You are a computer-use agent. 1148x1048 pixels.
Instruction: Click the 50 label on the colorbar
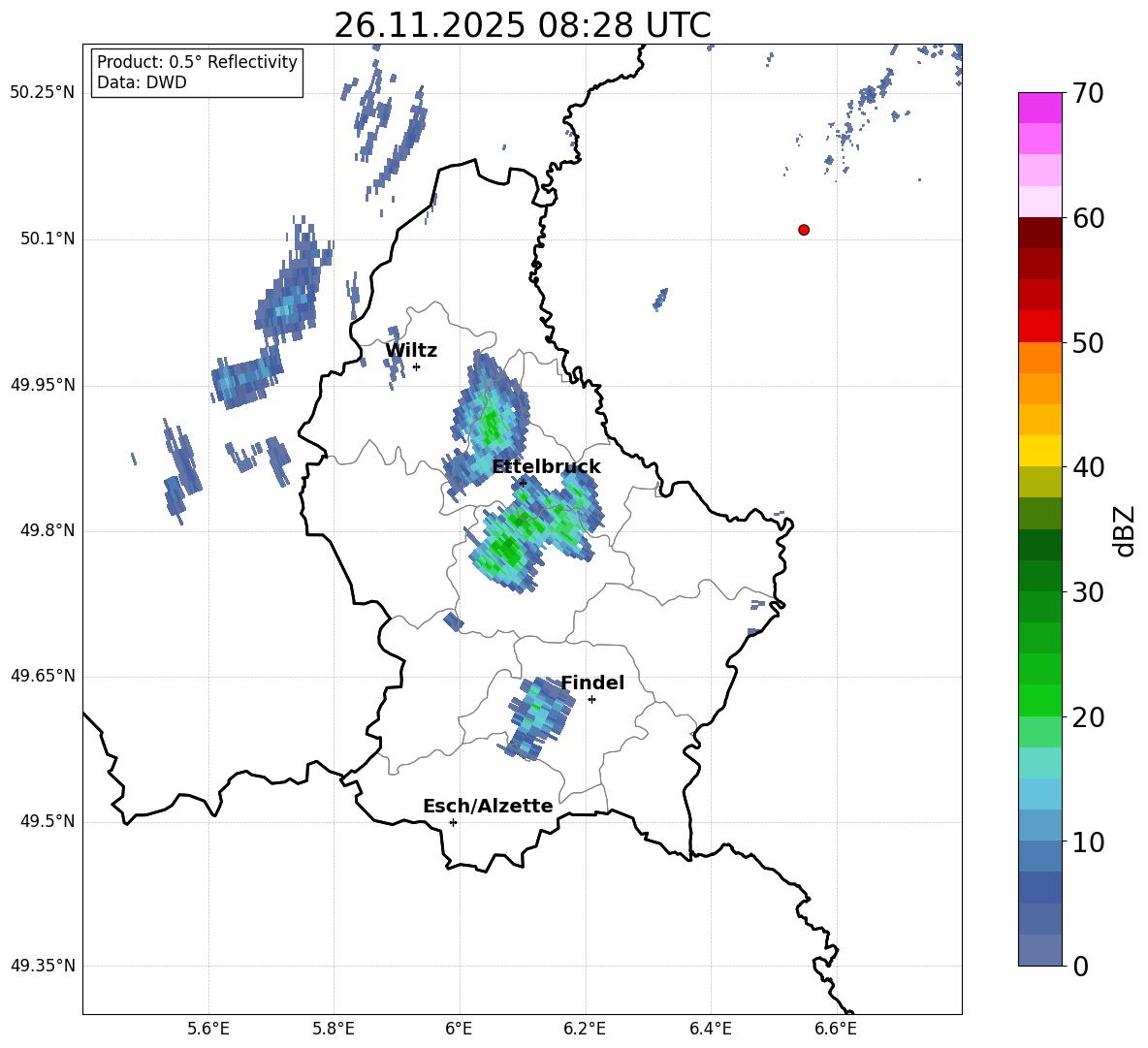pos(1088,342)
